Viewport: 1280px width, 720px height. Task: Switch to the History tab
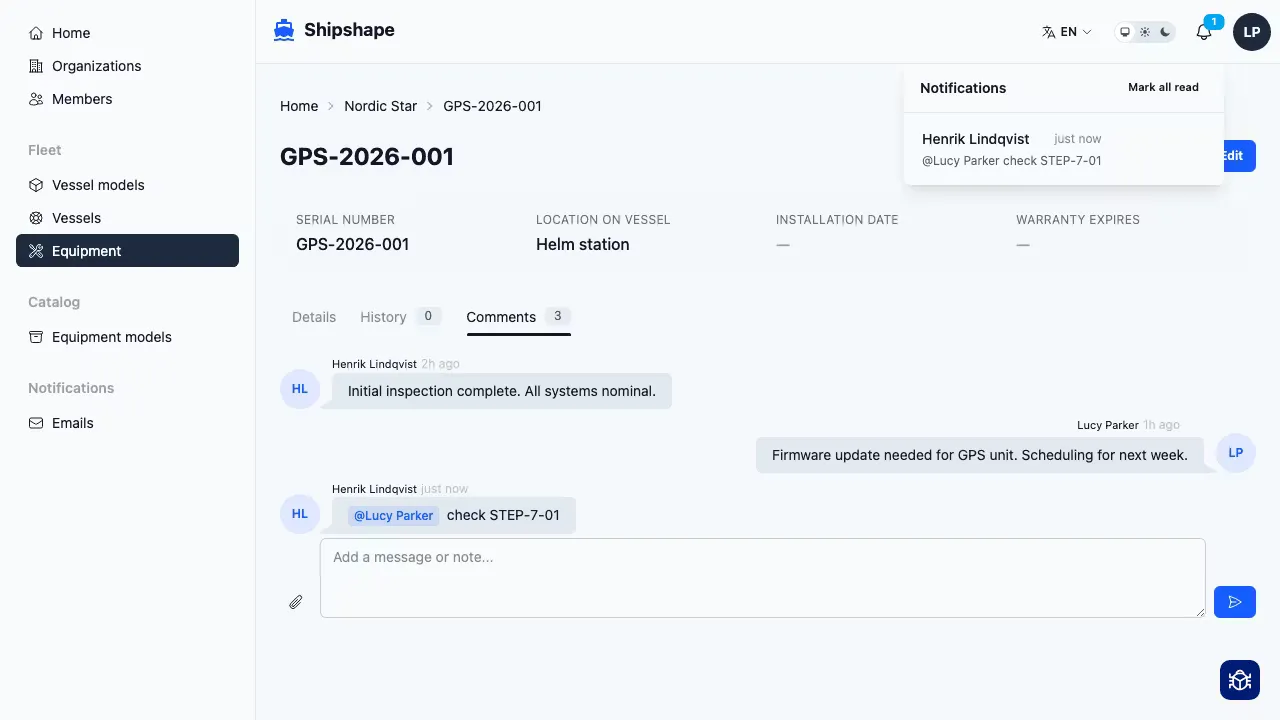383,317
